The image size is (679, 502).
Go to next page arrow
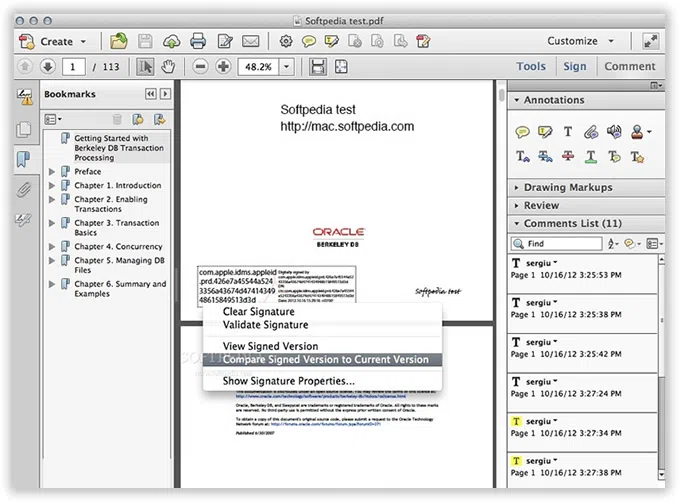click(48, 67)
